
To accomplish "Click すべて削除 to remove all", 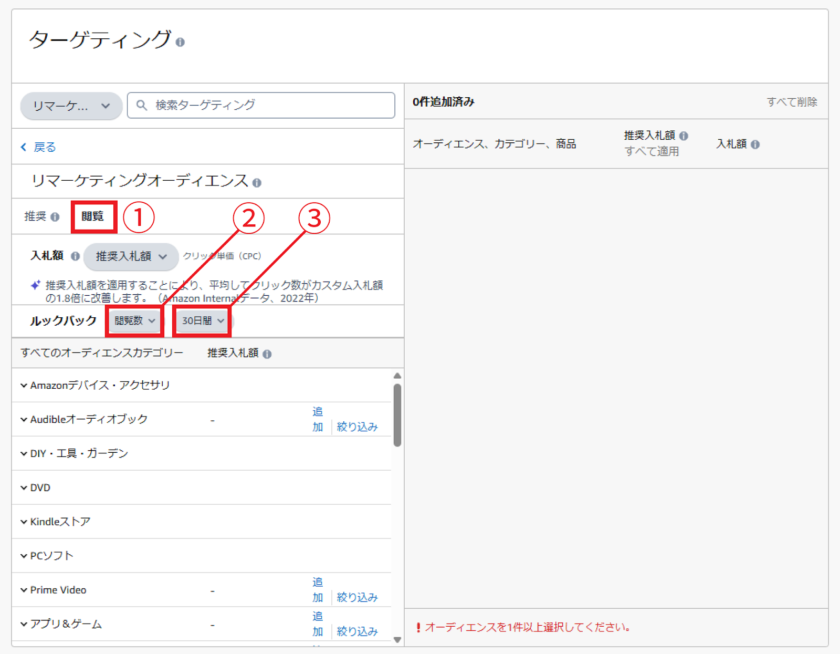I will [x=791, y=102].
